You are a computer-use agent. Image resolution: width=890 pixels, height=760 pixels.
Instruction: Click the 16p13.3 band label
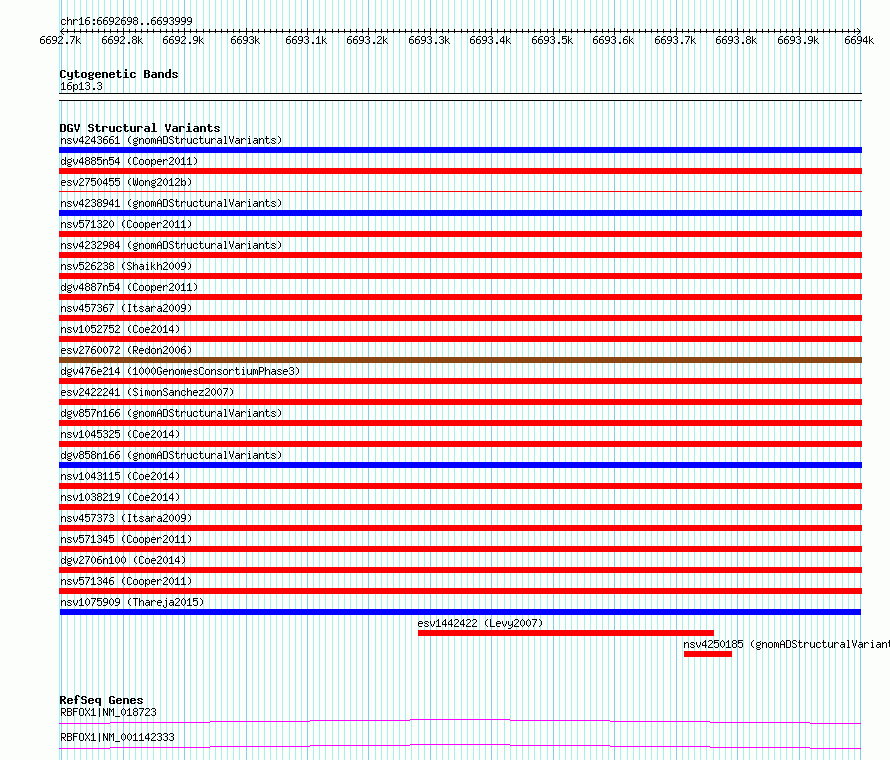[81, 86]
